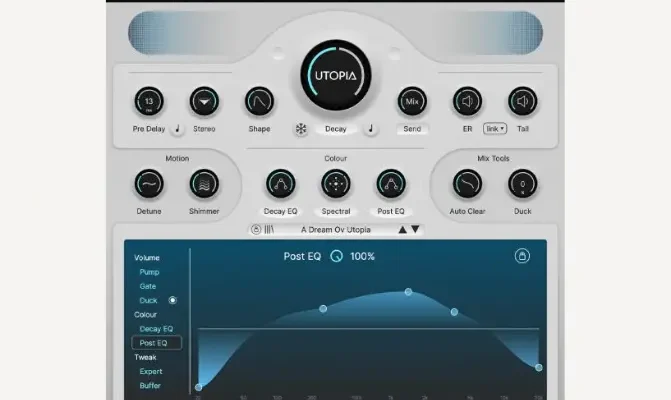Toggle the snowflake freeze button
The width and height of the screenshot is (671, 400).
click(300, 129)
